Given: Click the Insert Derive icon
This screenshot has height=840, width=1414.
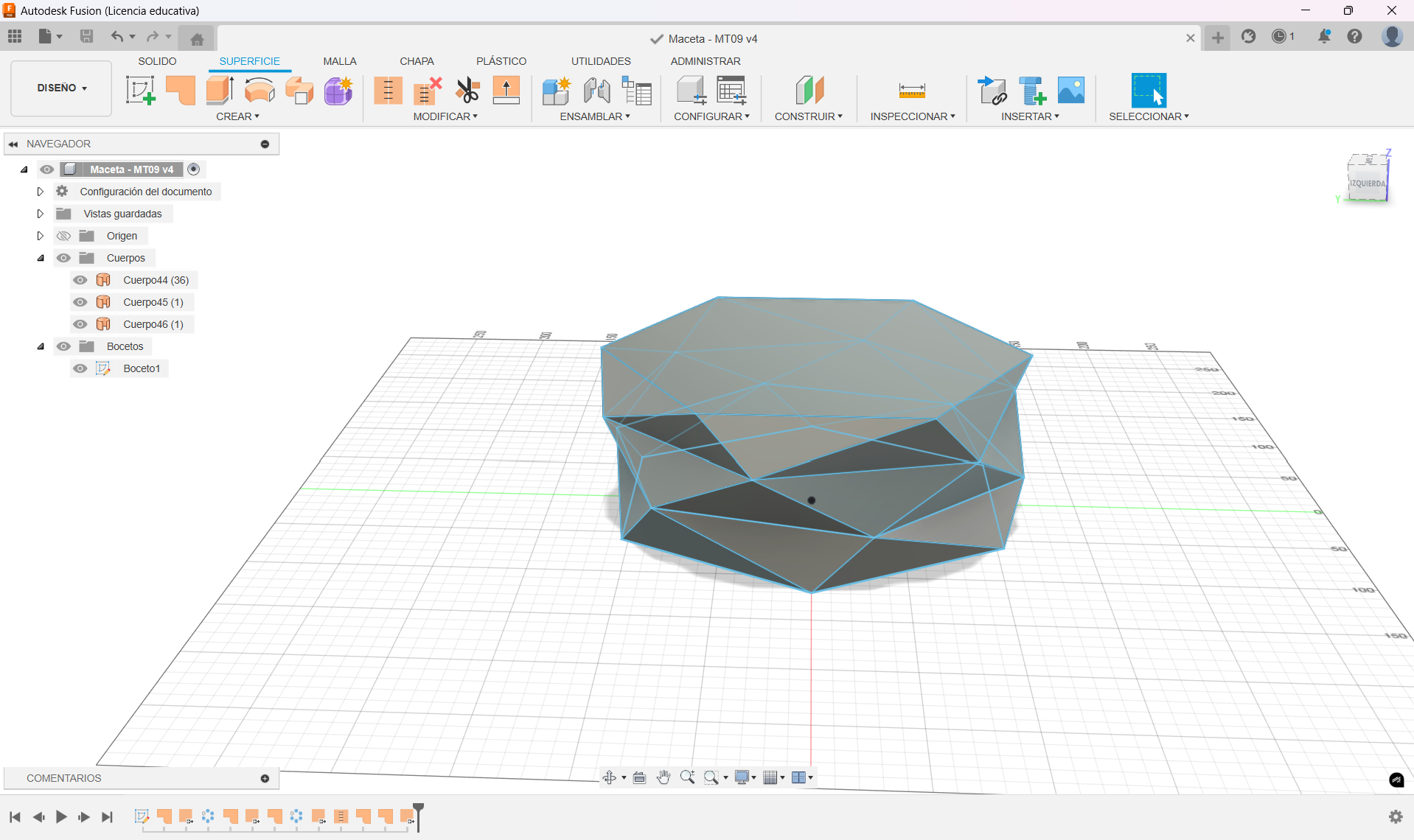Looking at the screenshot, I should 992,91.
